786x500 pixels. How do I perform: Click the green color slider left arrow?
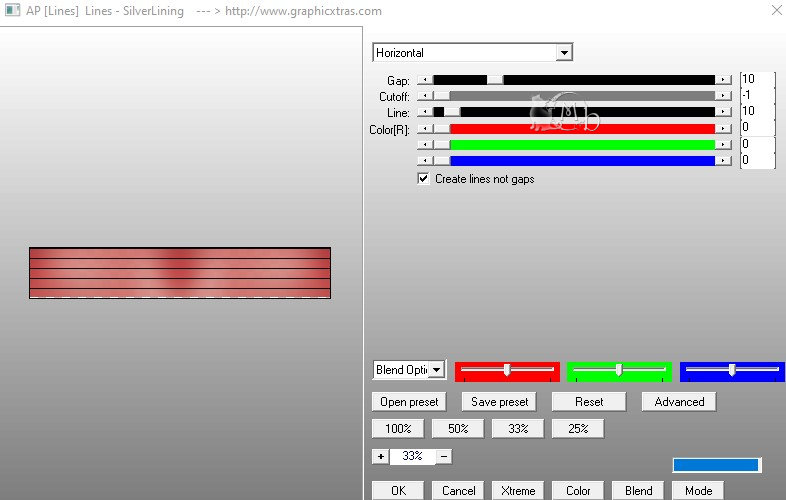(425, 145)
